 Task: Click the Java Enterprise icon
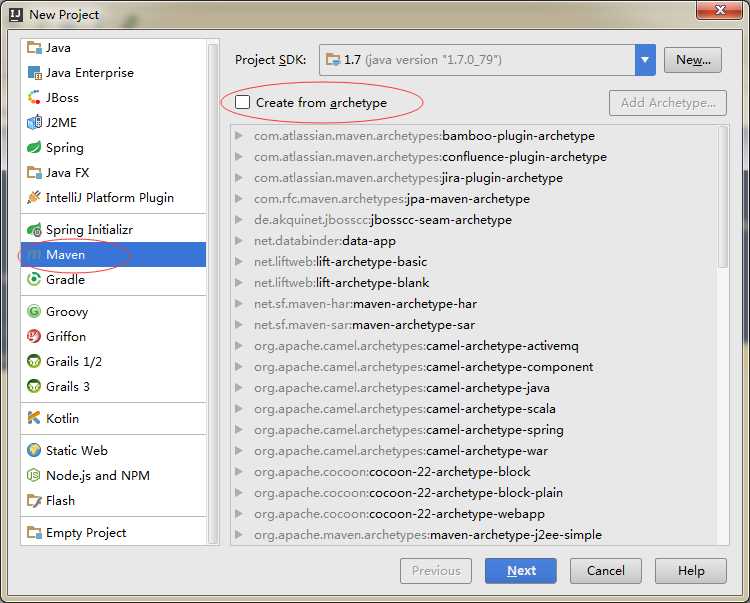coord(34,73)
